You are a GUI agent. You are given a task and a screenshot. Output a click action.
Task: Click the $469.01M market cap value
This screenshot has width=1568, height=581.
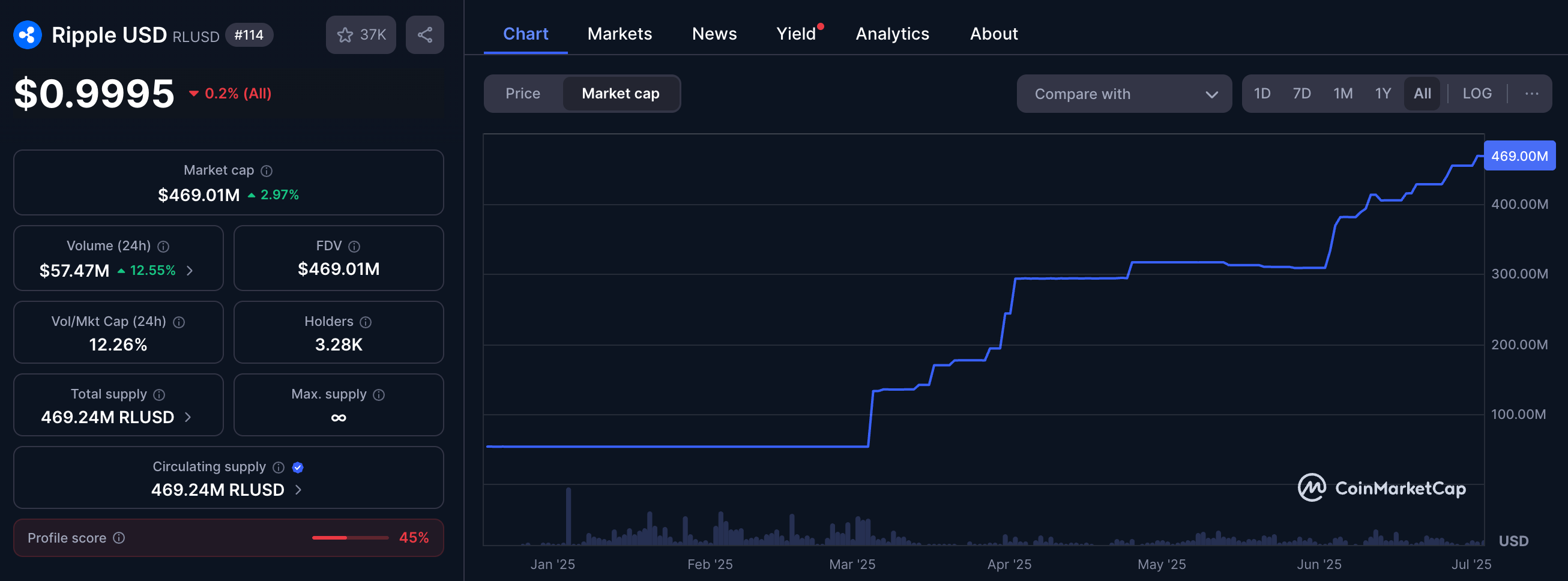pos(199,195)
